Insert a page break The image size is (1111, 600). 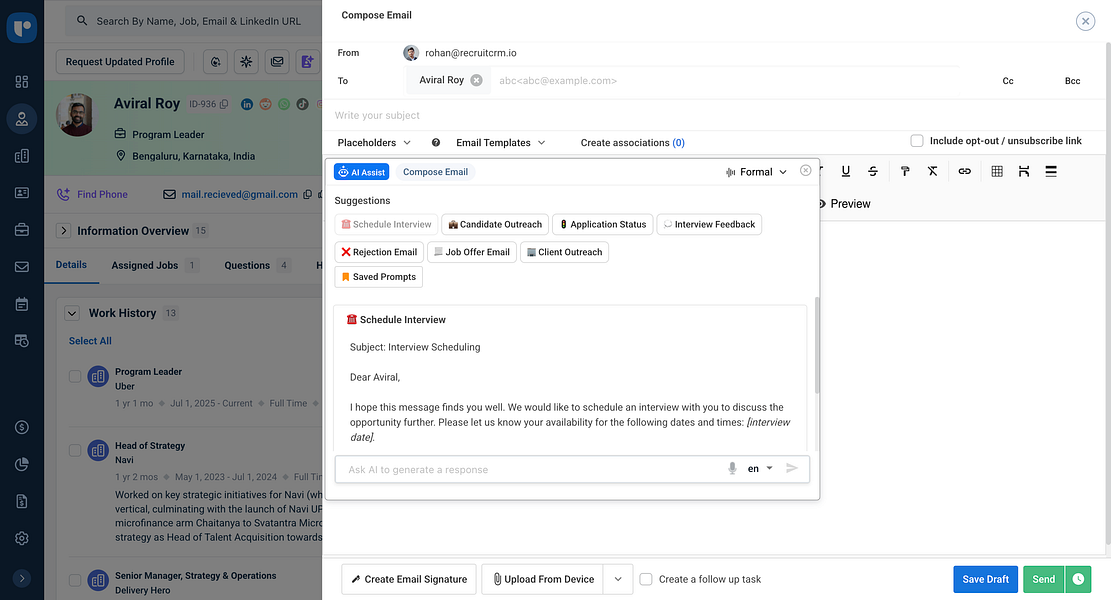point(1024,171)
